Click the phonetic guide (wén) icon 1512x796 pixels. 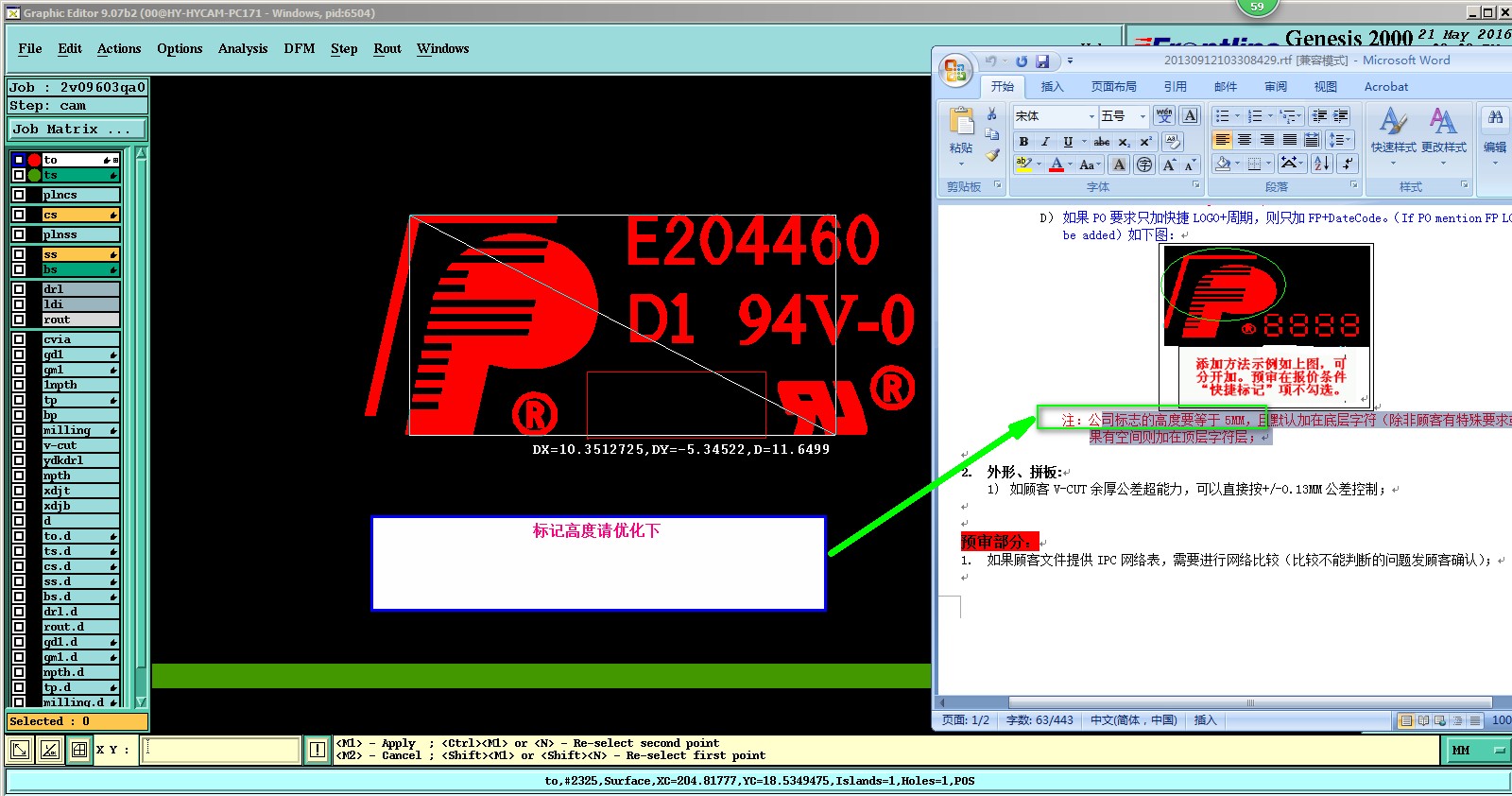coord(1164,116)
